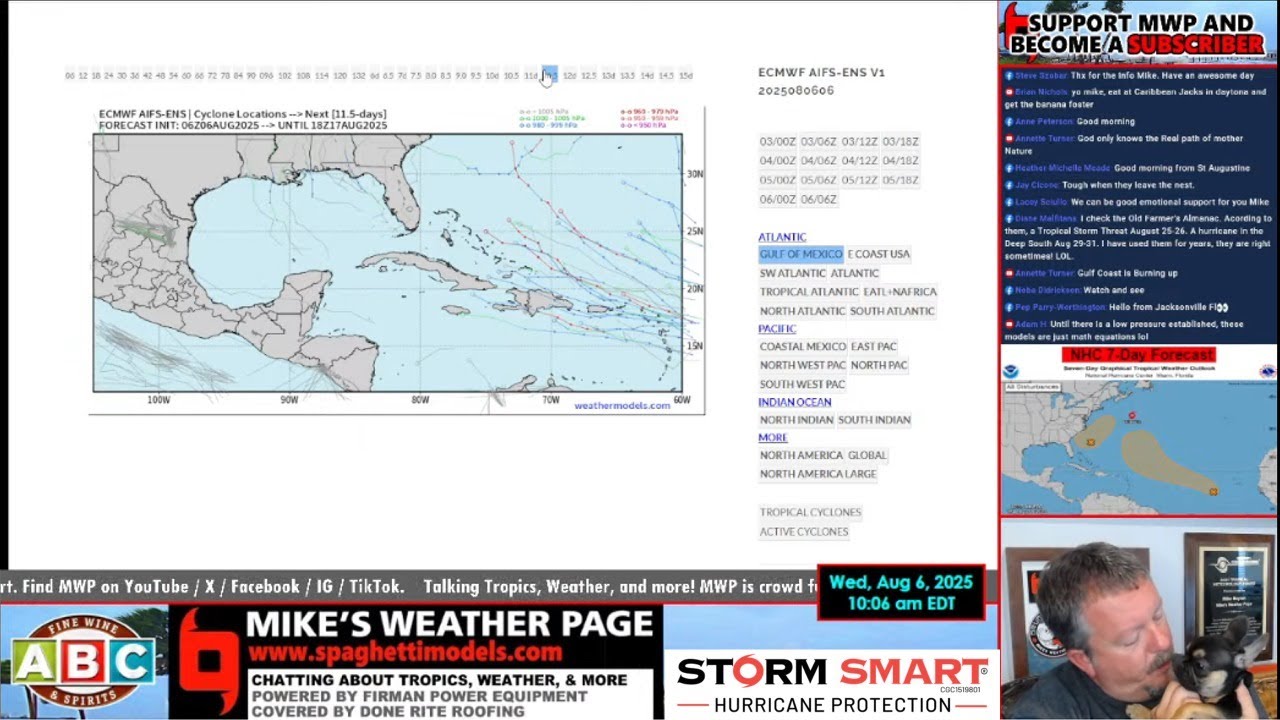
Task: Select forecast hour 24 on the timeline
Action: pos(109,76)
